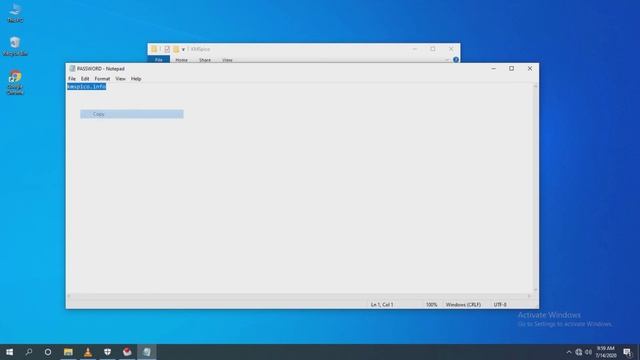
Task: Click the volume speaker tray icon
Action: click(589, 352)
